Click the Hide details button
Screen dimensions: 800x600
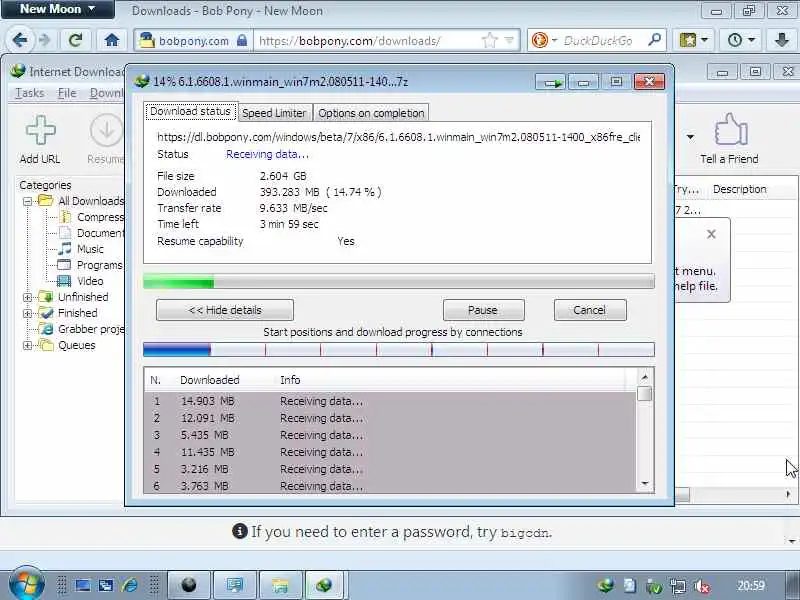[x=225, y=310]
